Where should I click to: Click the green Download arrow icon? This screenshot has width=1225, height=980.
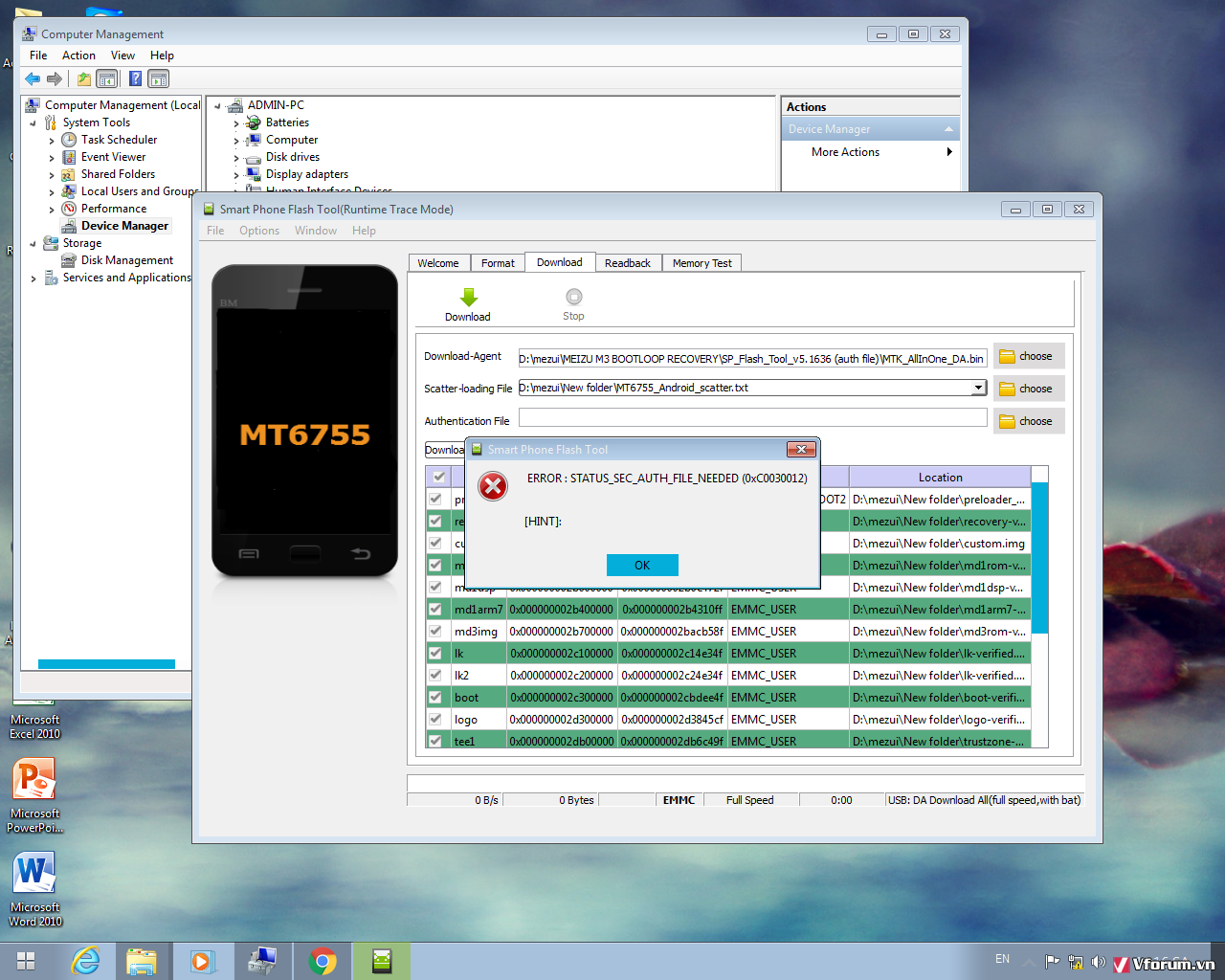468,297
